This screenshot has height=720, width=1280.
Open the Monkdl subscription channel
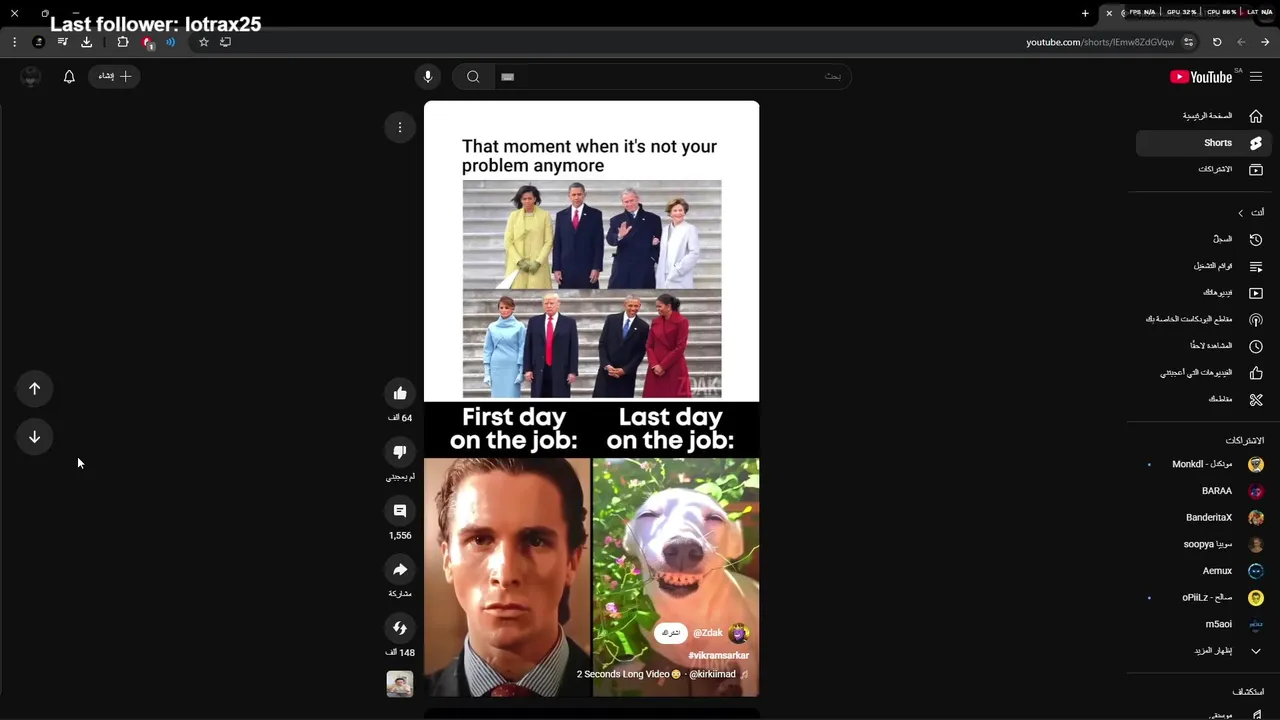(1204, 464)
